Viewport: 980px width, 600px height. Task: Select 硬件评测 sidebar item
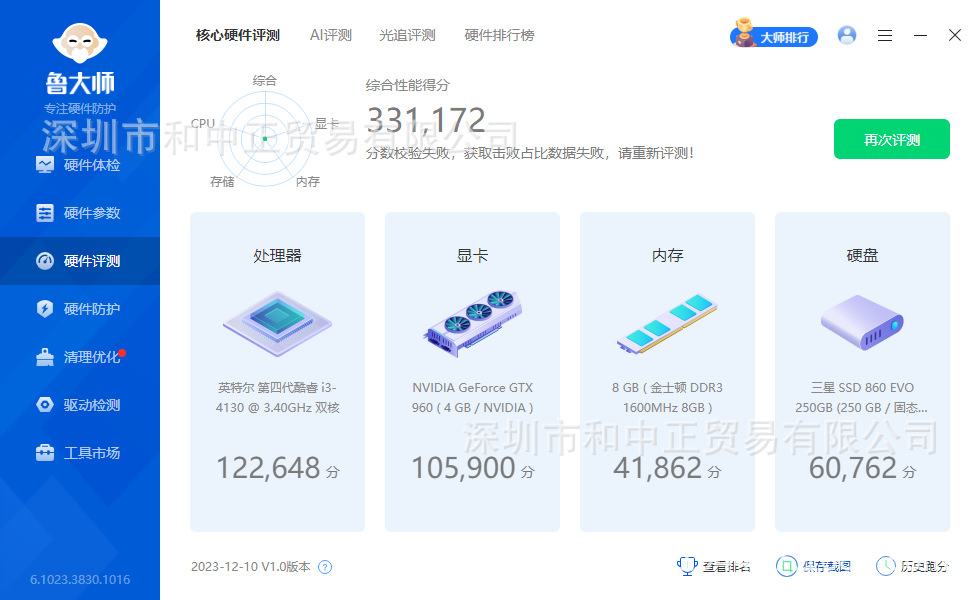(x=80, y=261)
